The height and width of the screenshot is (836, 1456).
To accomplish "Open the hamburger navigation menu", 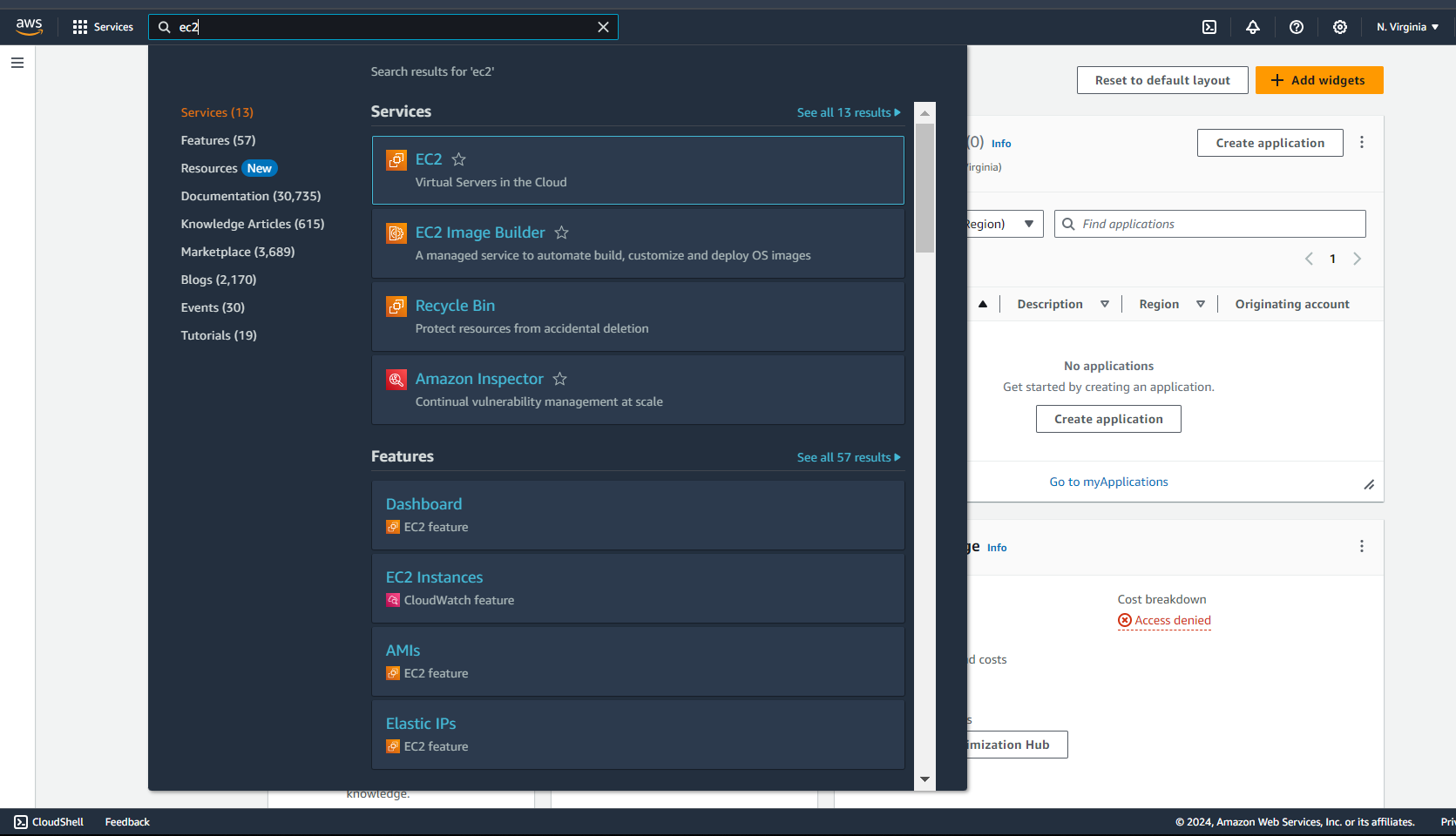I will pos(17,62).
